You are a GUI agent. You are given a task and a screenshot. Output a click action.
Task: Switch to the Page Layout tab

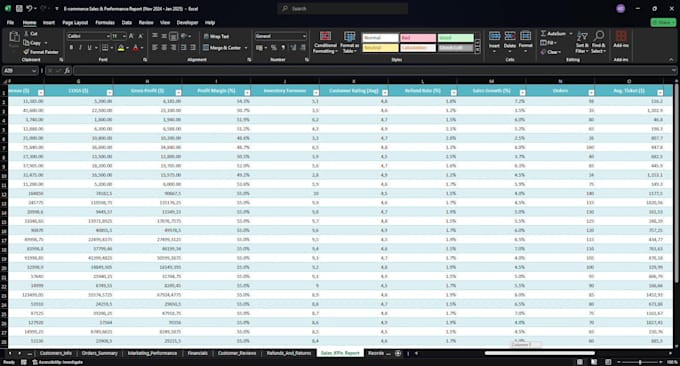[x=75, y=23]
